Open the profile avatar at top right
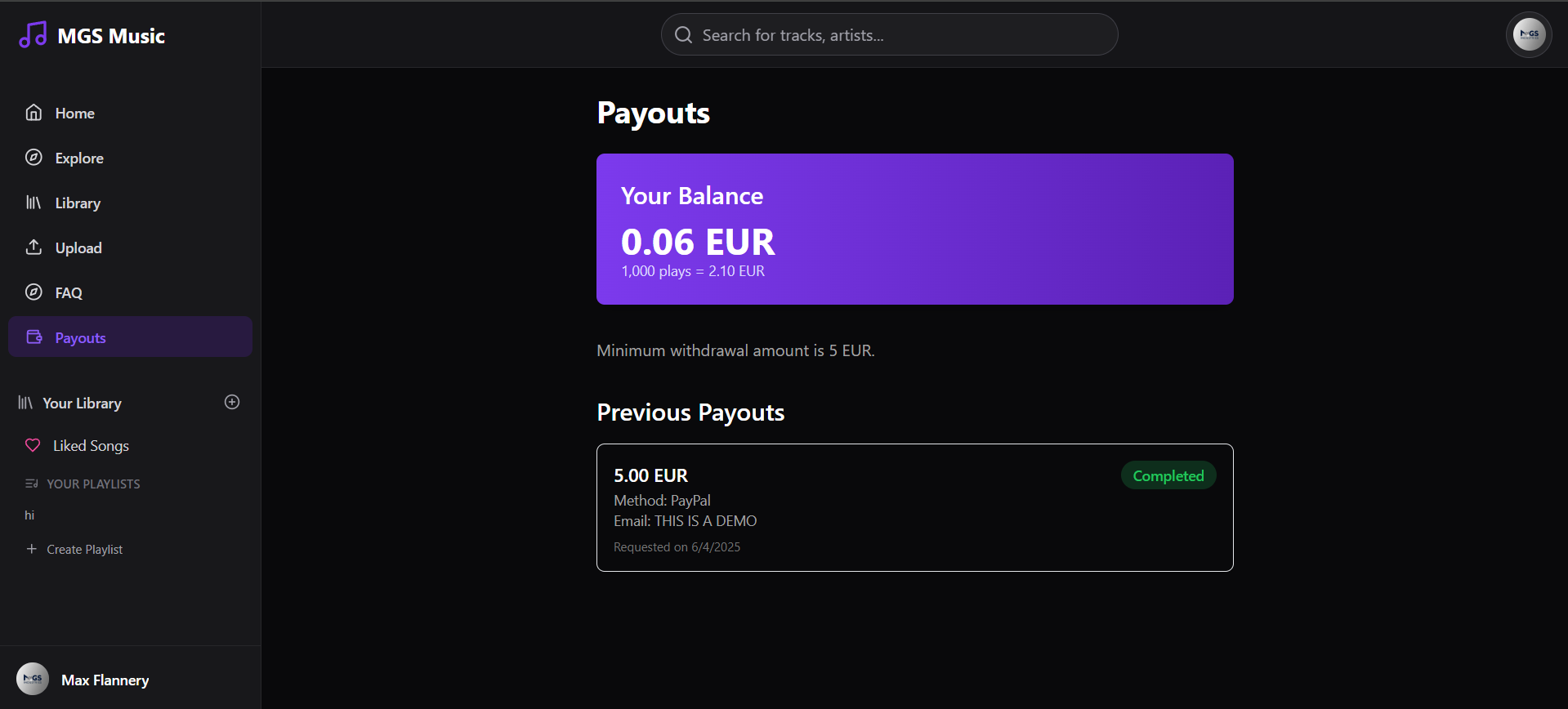 [1529, 34]
